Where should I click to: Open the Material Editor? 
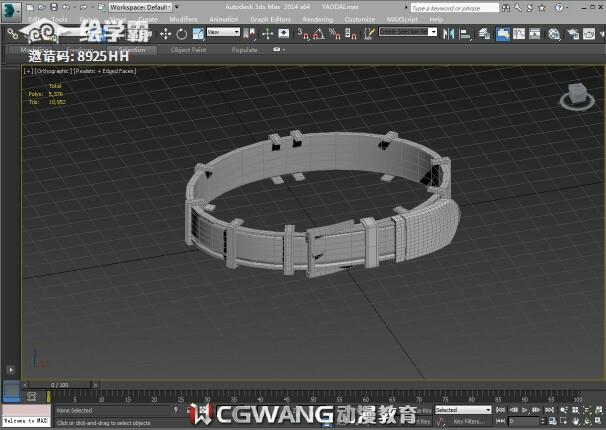554,34
